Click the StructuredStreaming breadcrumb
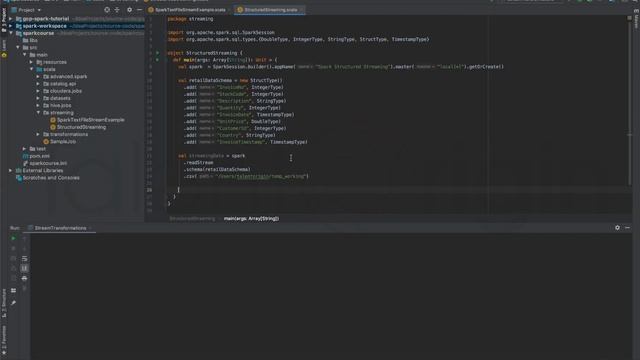 click(x=192, y=219)
